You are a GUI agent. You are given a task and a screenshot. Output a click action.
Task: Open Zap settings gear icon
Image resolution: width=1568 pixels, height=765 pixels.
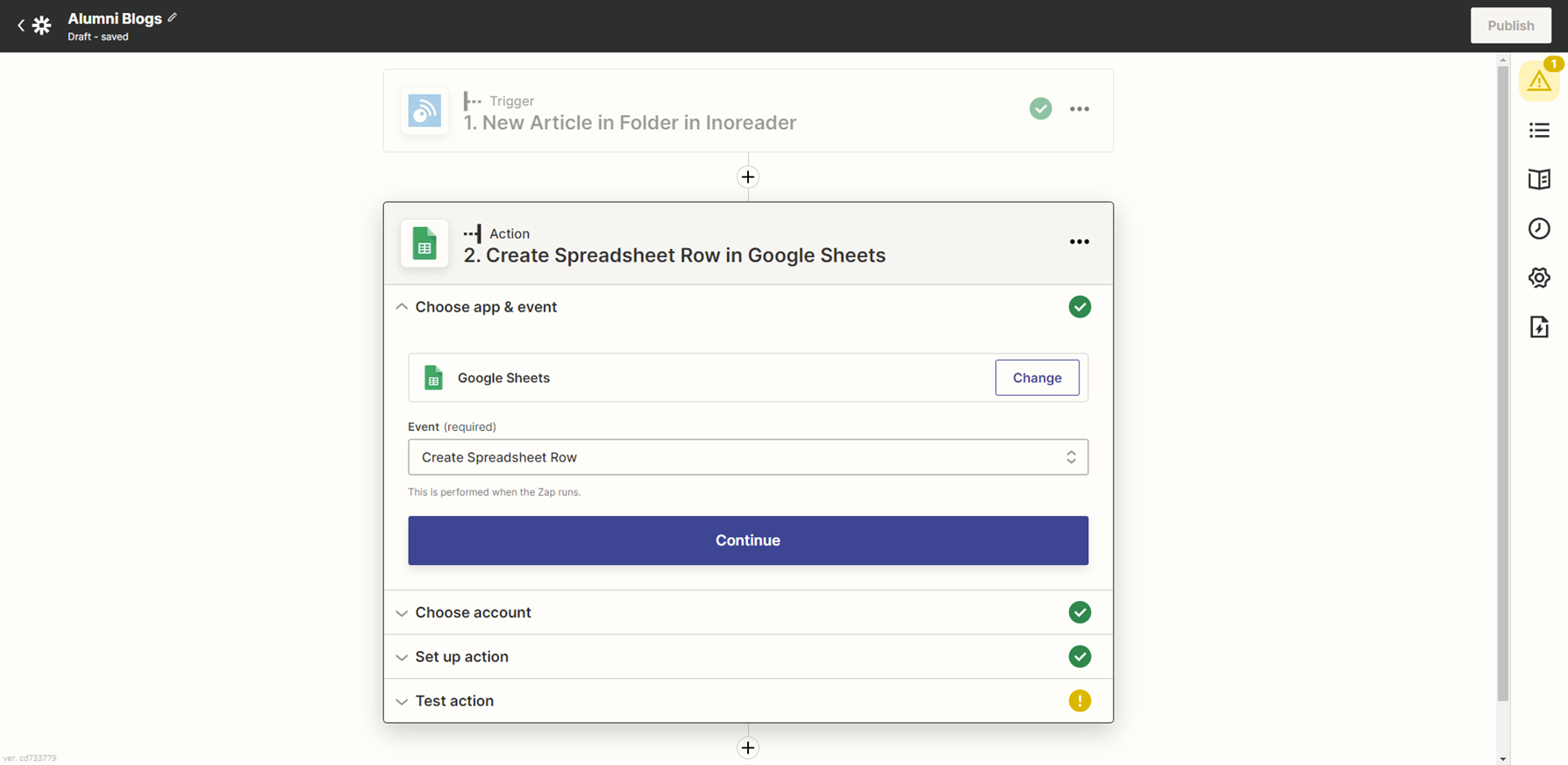coord(1539,278)
